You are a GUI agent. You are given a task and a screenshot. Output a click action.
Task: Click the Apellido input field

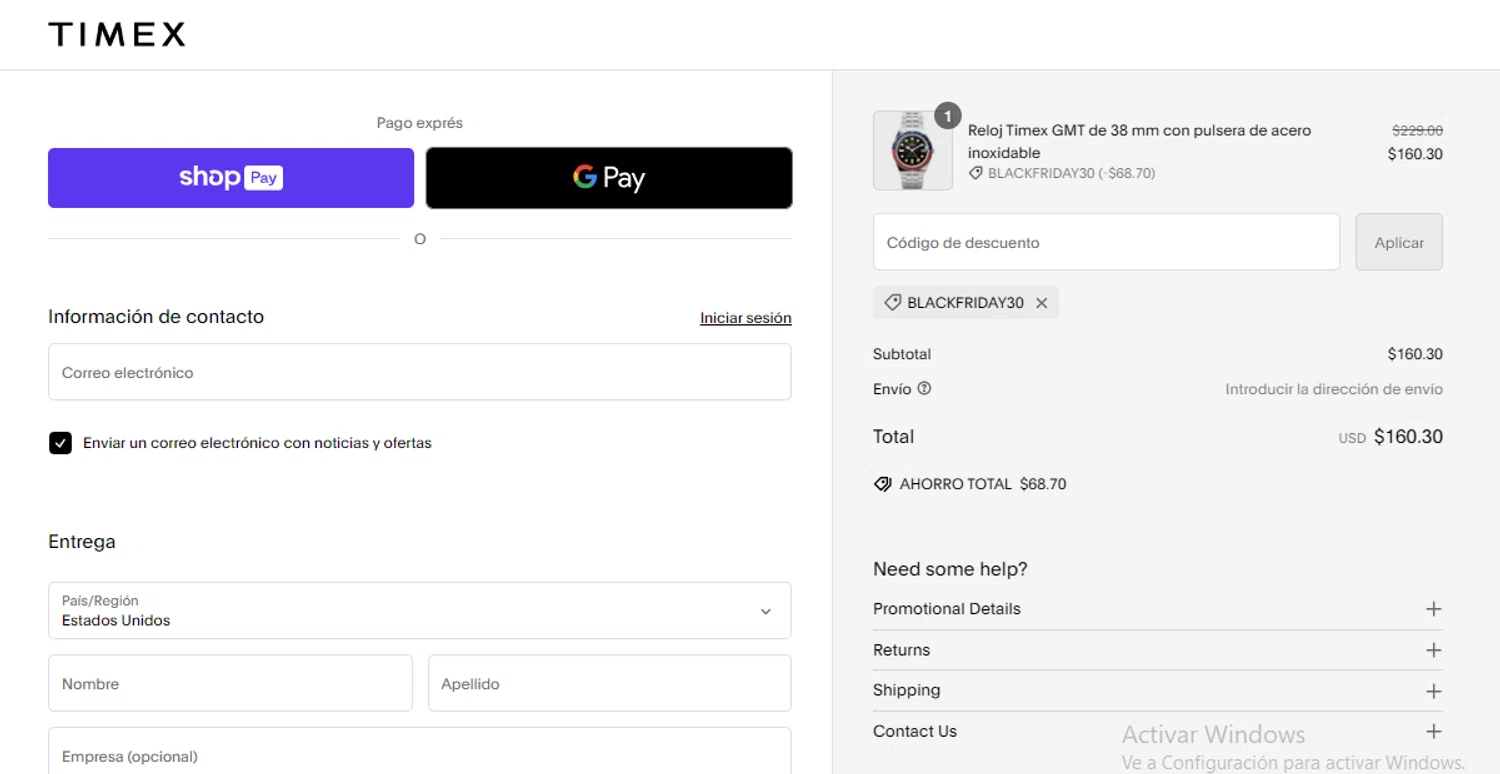[610, 684]
